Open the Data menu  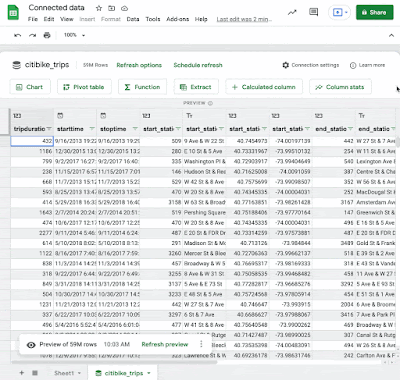[133, 19]
